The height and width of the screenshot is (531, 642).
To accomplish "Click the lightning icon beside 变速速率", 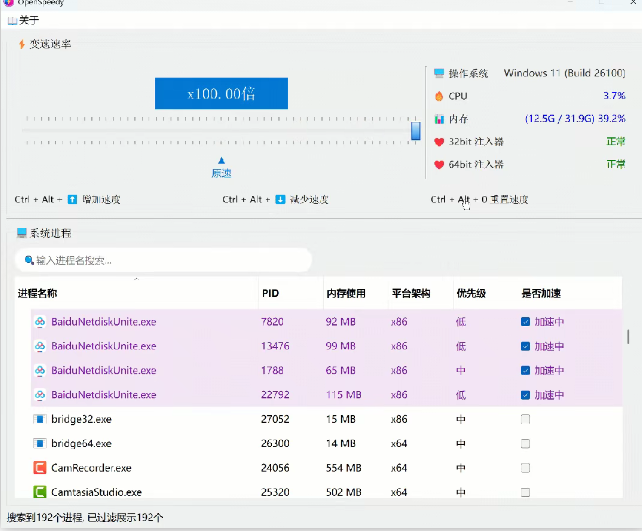I will tap(22, 44).
